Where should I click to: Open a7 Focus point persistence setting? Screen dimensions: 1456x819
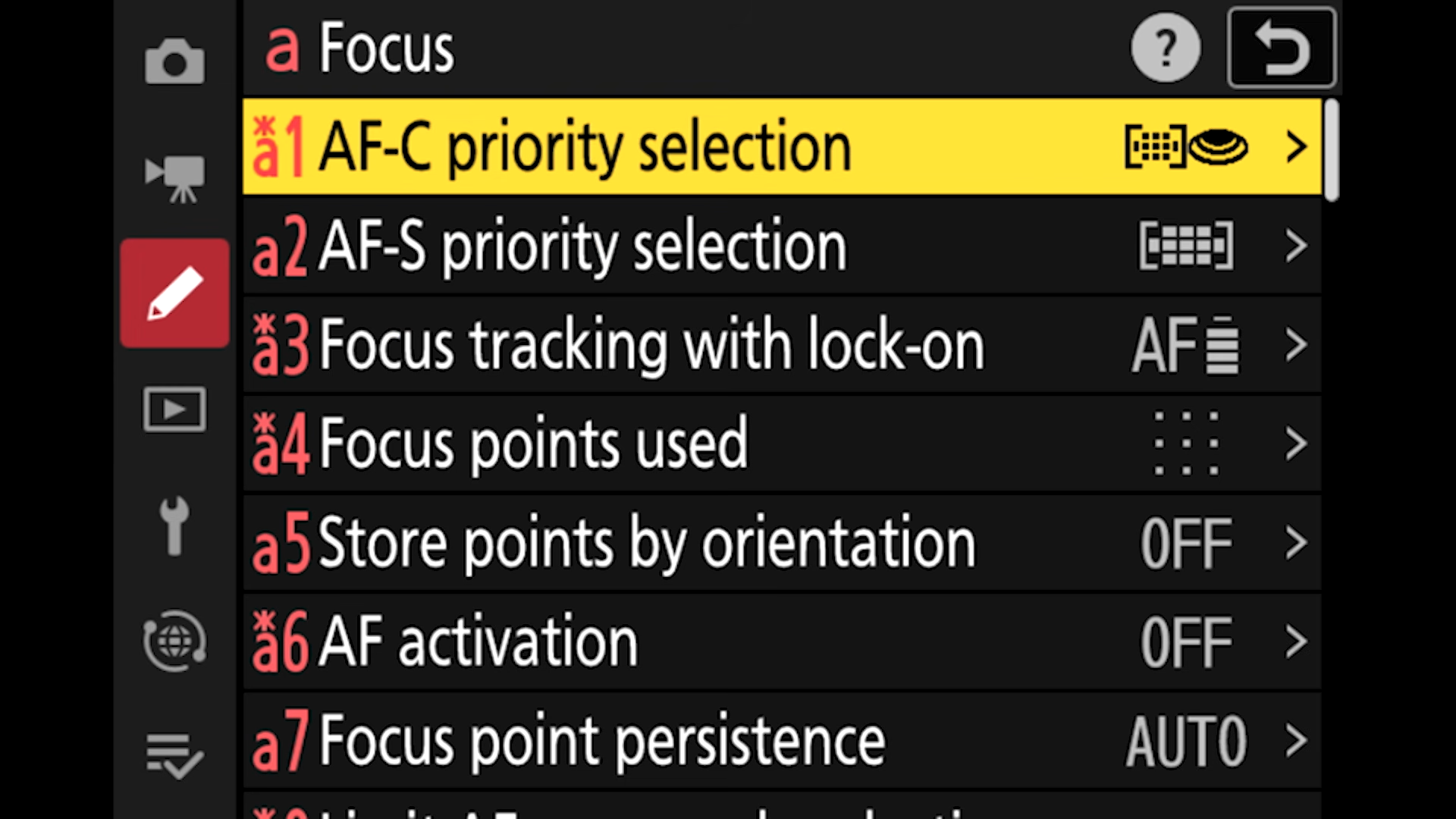pyautogui.click(x=602, y=741)
